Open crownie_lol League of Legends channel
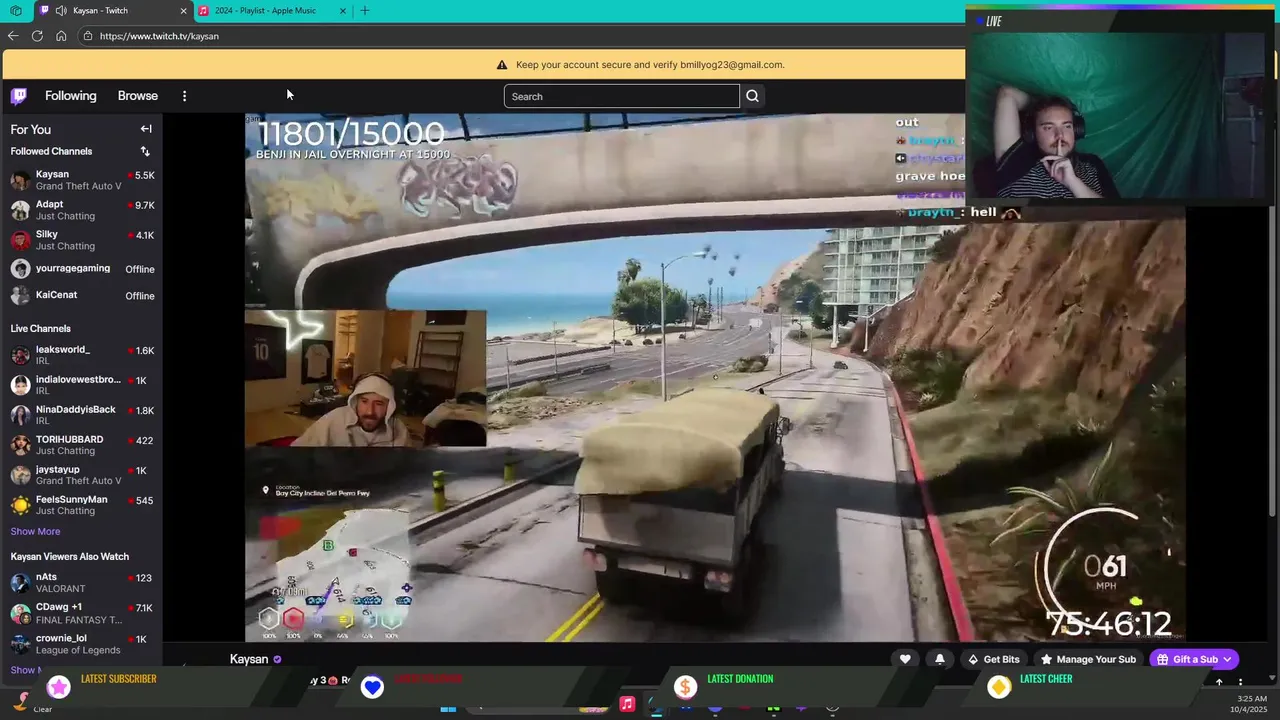Image resolution: width=1280 pixels, height=720 pixels. (82, 643)
